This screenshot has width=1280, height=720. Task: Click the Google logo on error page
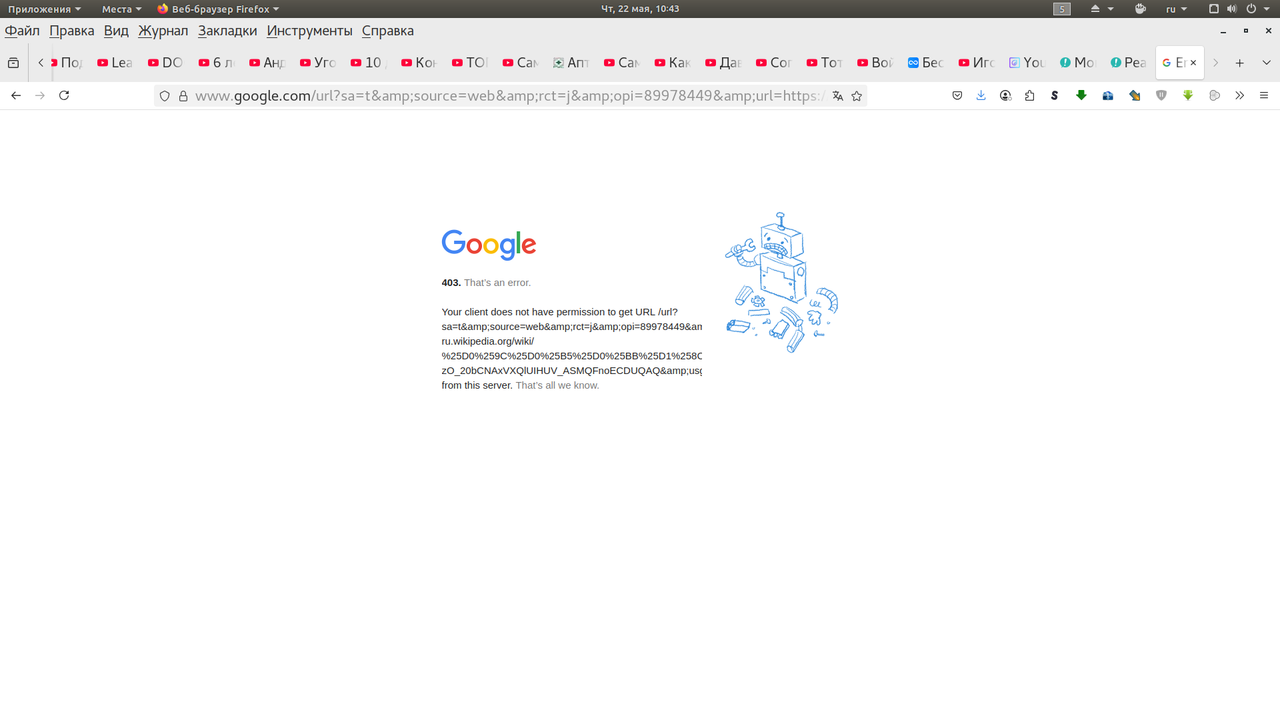pos(489,245)
